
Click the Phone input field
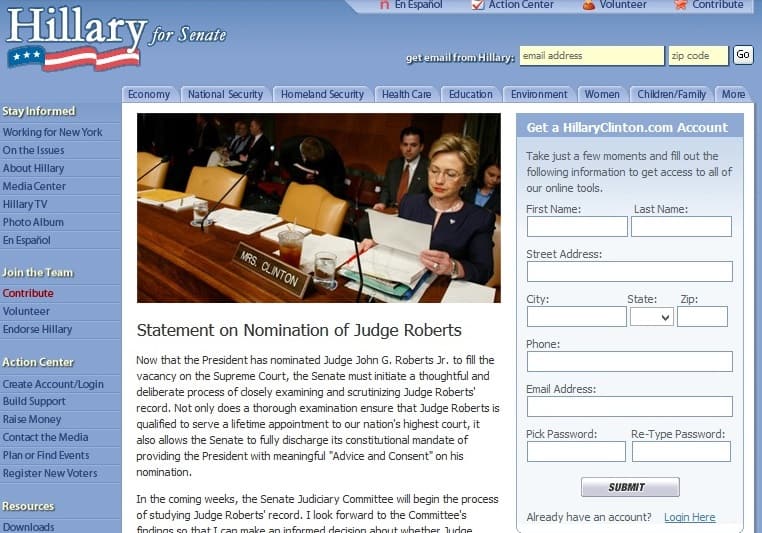click(630, 361)
